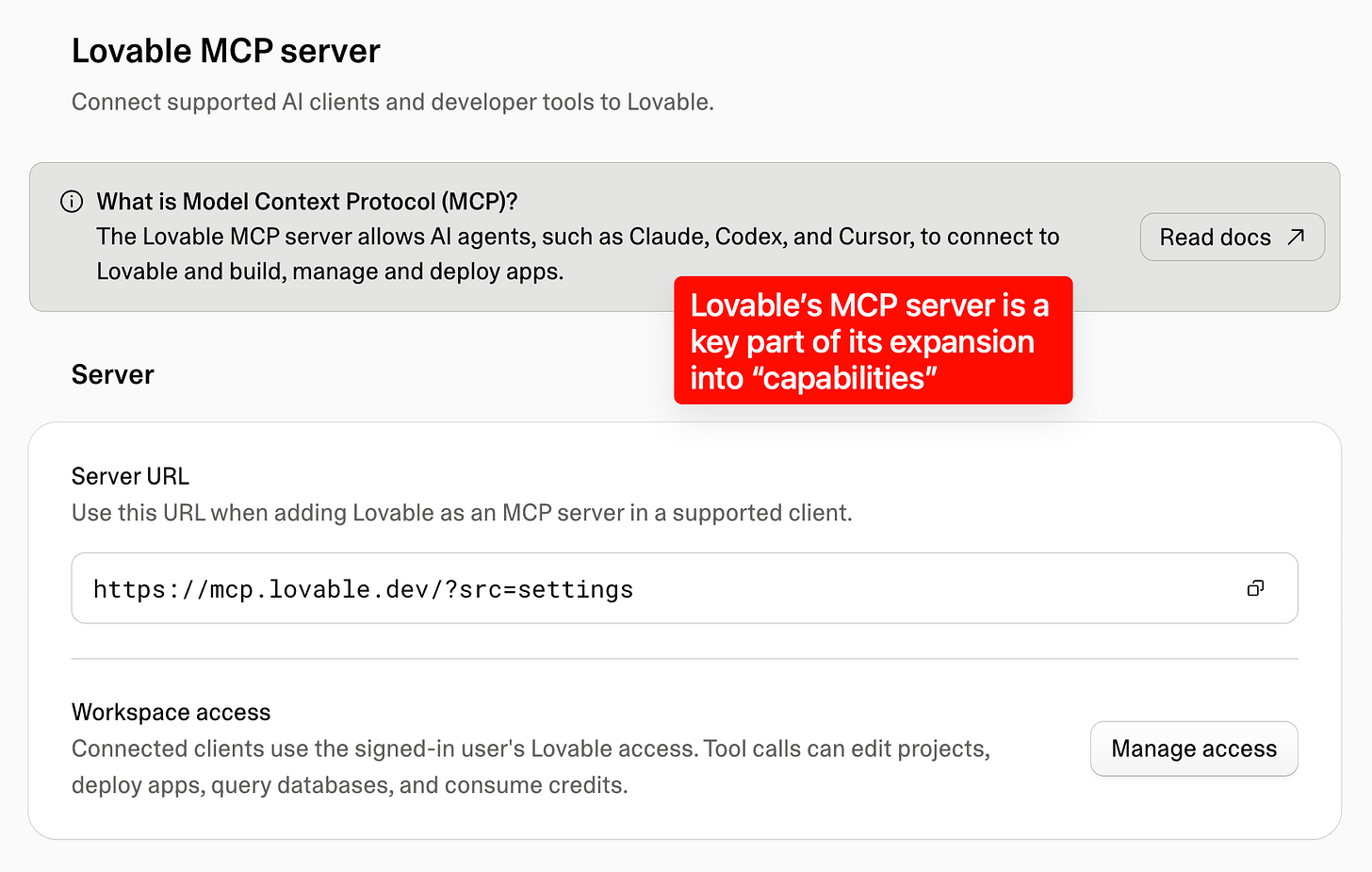This screenshot has width=1372, height=872.
Task: Select the server URL field text
Action: click(363, 589)
